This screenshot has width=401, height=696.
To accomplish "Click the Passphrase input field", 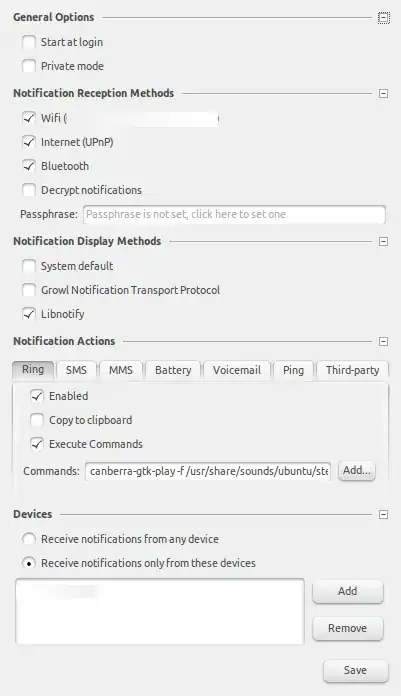I will coord(234,214).
